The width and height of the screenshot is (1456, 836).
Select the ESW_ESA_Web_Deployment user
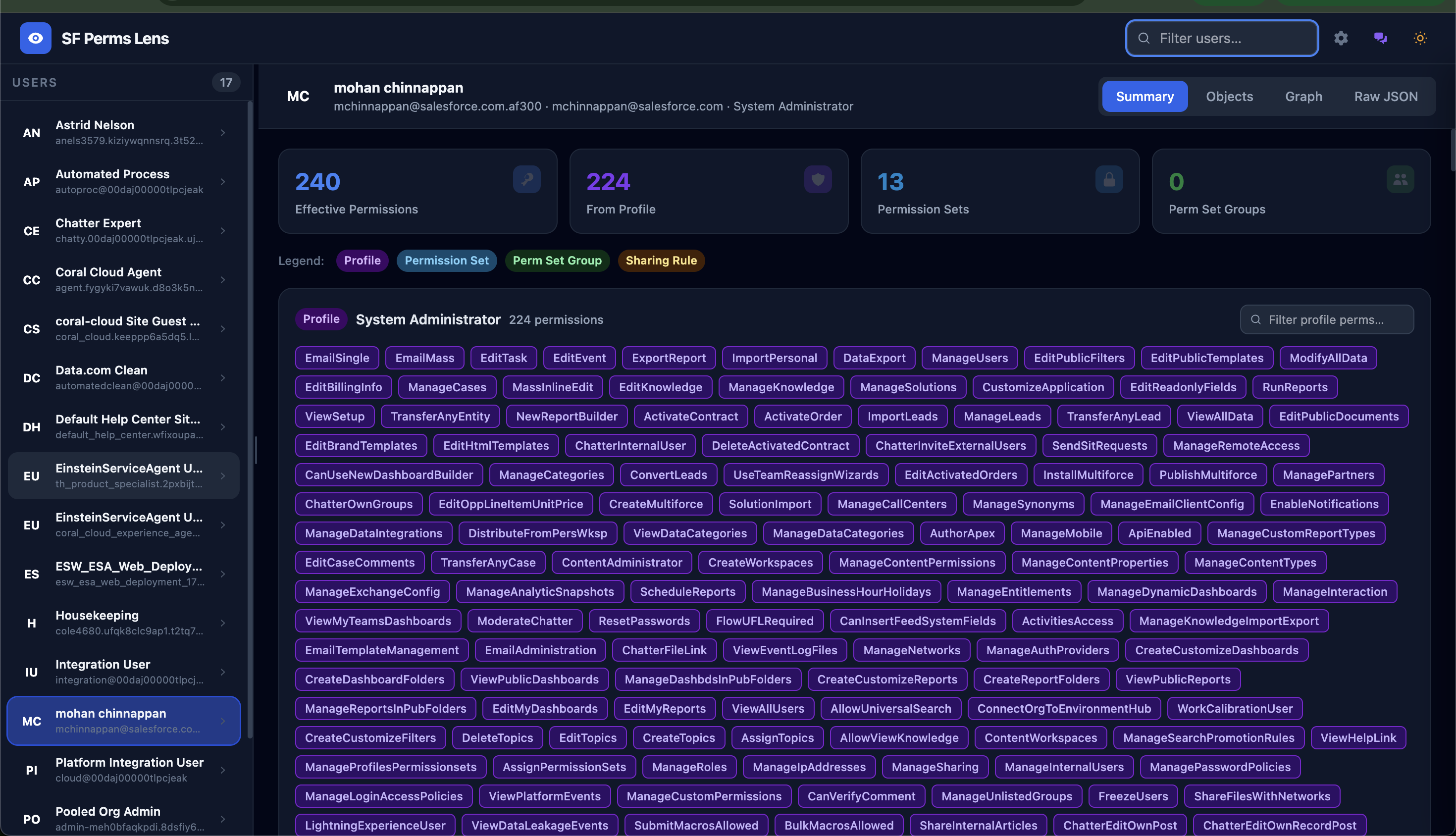[123, 574]
